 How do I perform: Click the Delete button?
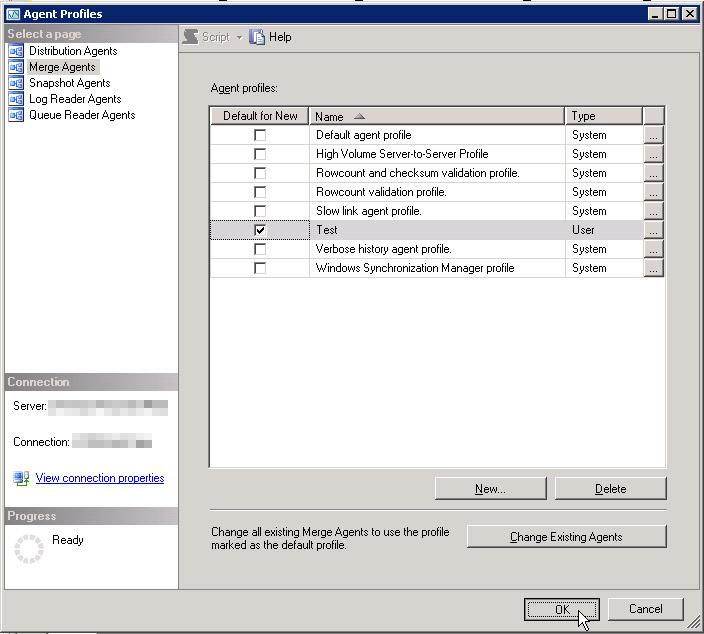coord(611,489)
